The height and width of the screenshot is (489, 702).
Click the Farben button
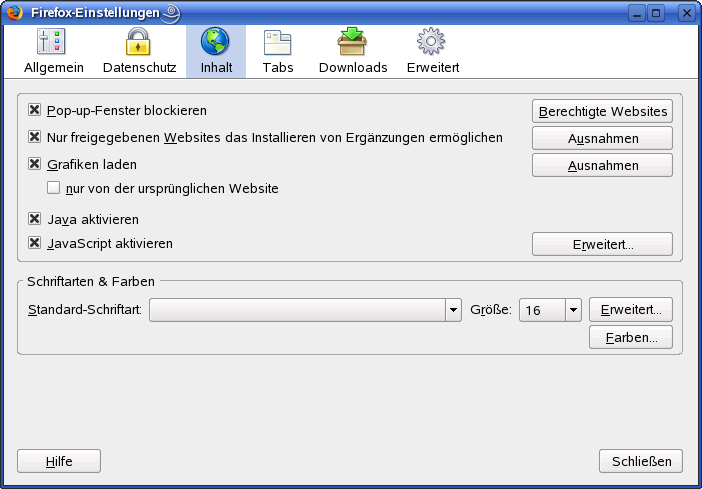pos(631,337)
